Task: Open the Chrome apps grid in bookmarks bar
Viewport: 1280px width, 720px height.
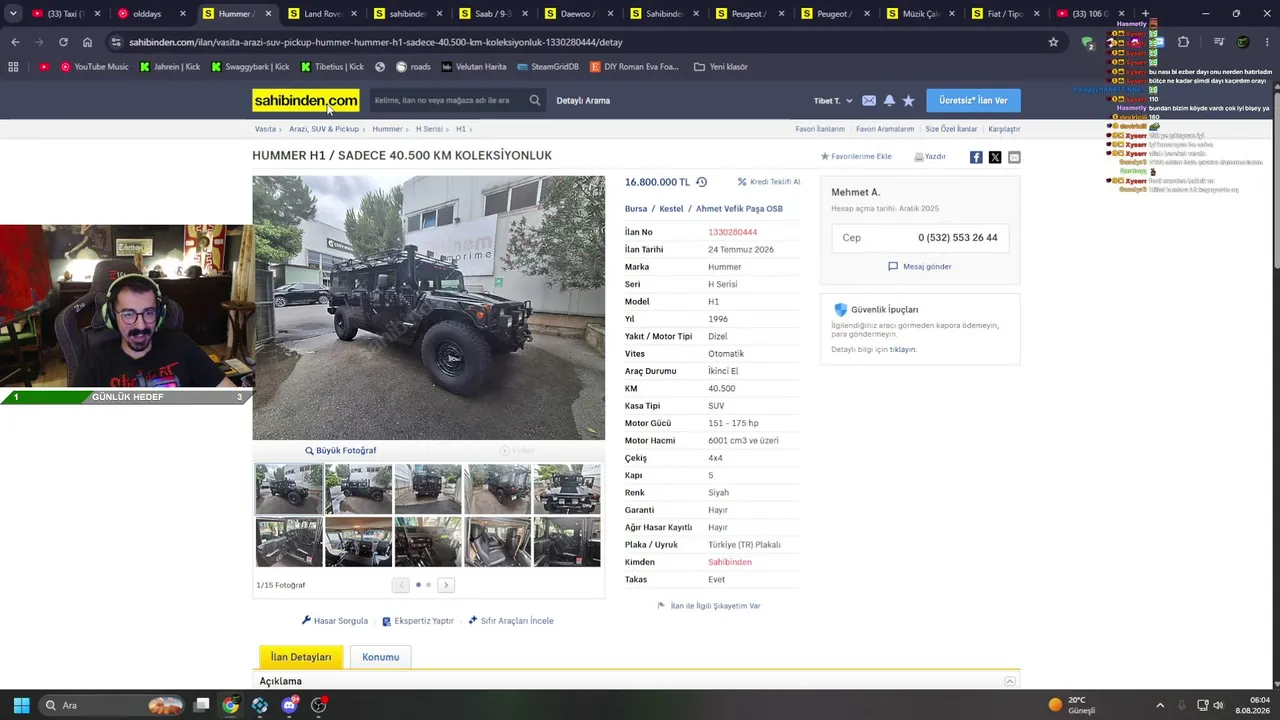Action: pyautogui.click(x=13, y=67)
